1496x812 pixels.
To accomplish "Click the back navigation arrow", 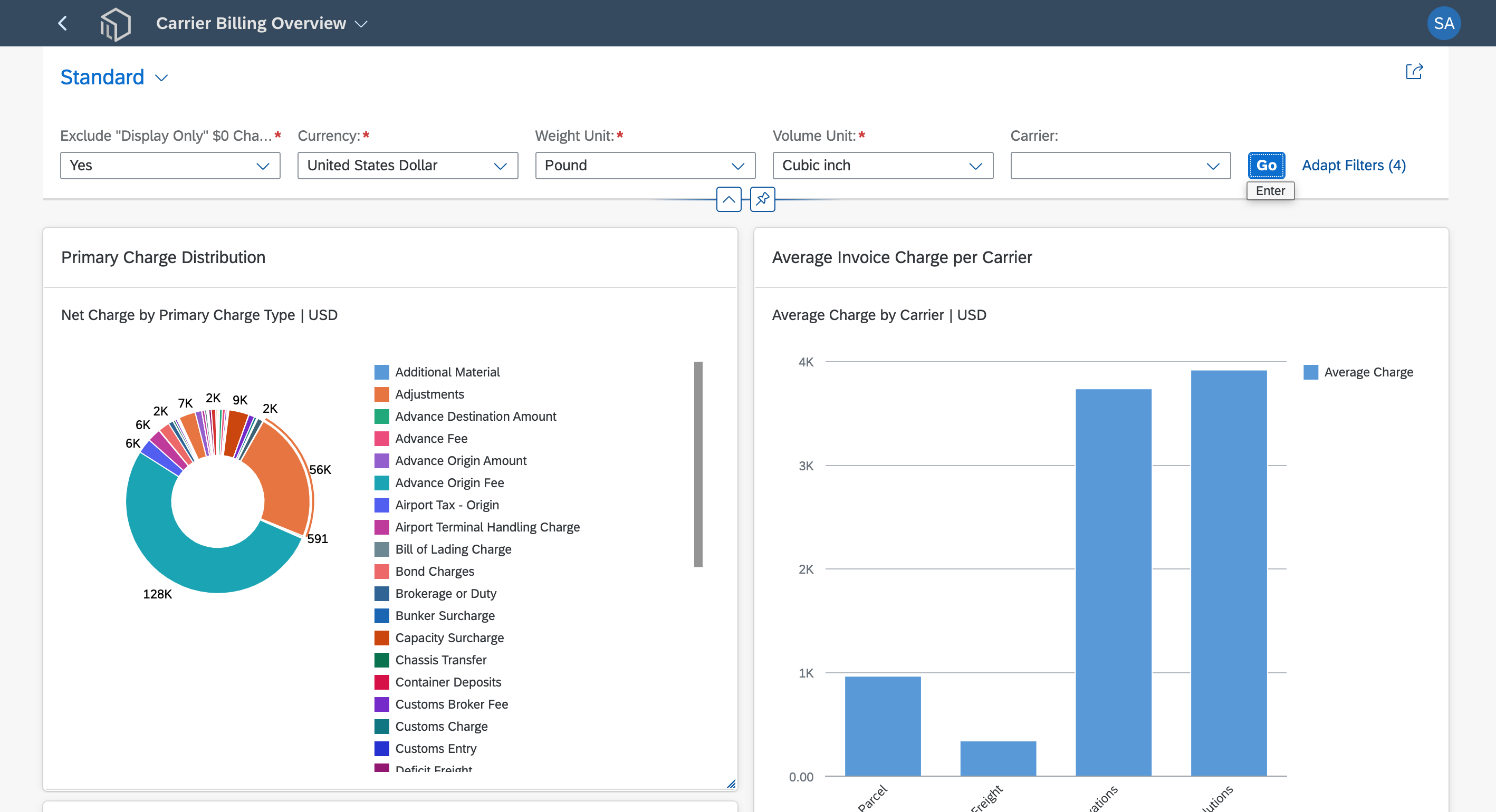I will [x=63, y=23].
